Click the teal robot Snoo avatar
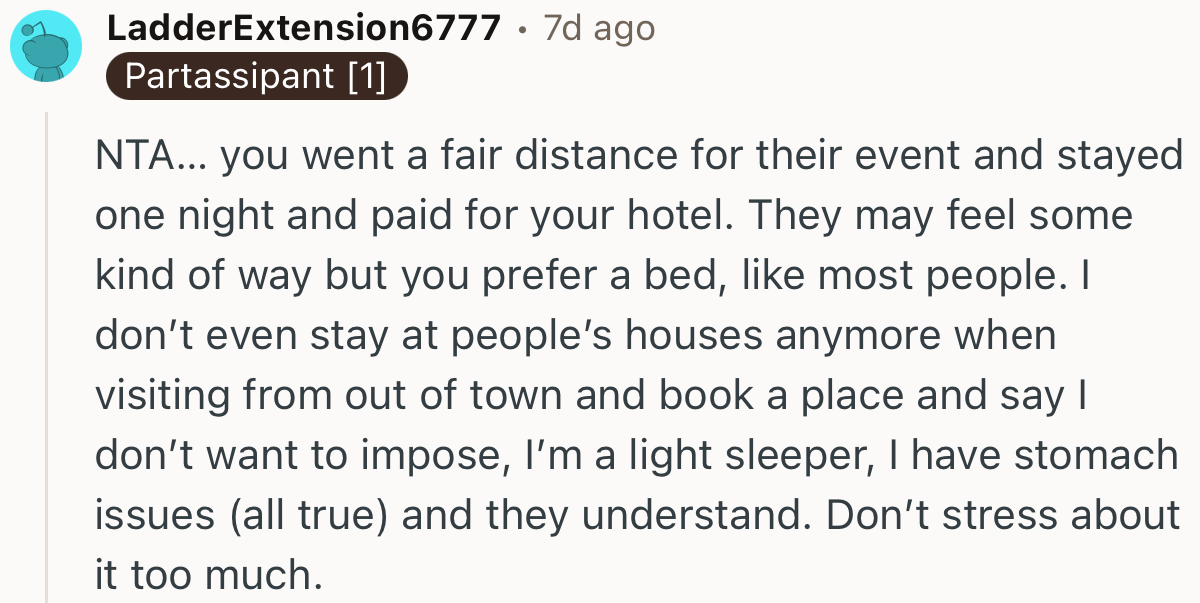The width and height of the screenshot is (1200, 603). pos(46,45)
